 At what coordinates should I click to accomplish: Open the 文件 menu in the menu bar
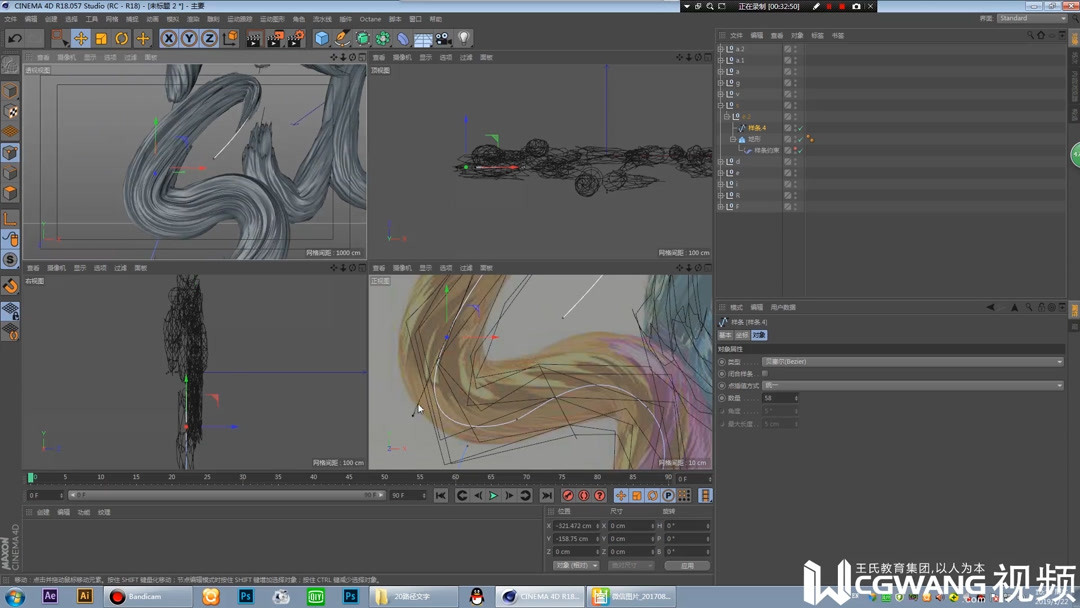[11, 19]
